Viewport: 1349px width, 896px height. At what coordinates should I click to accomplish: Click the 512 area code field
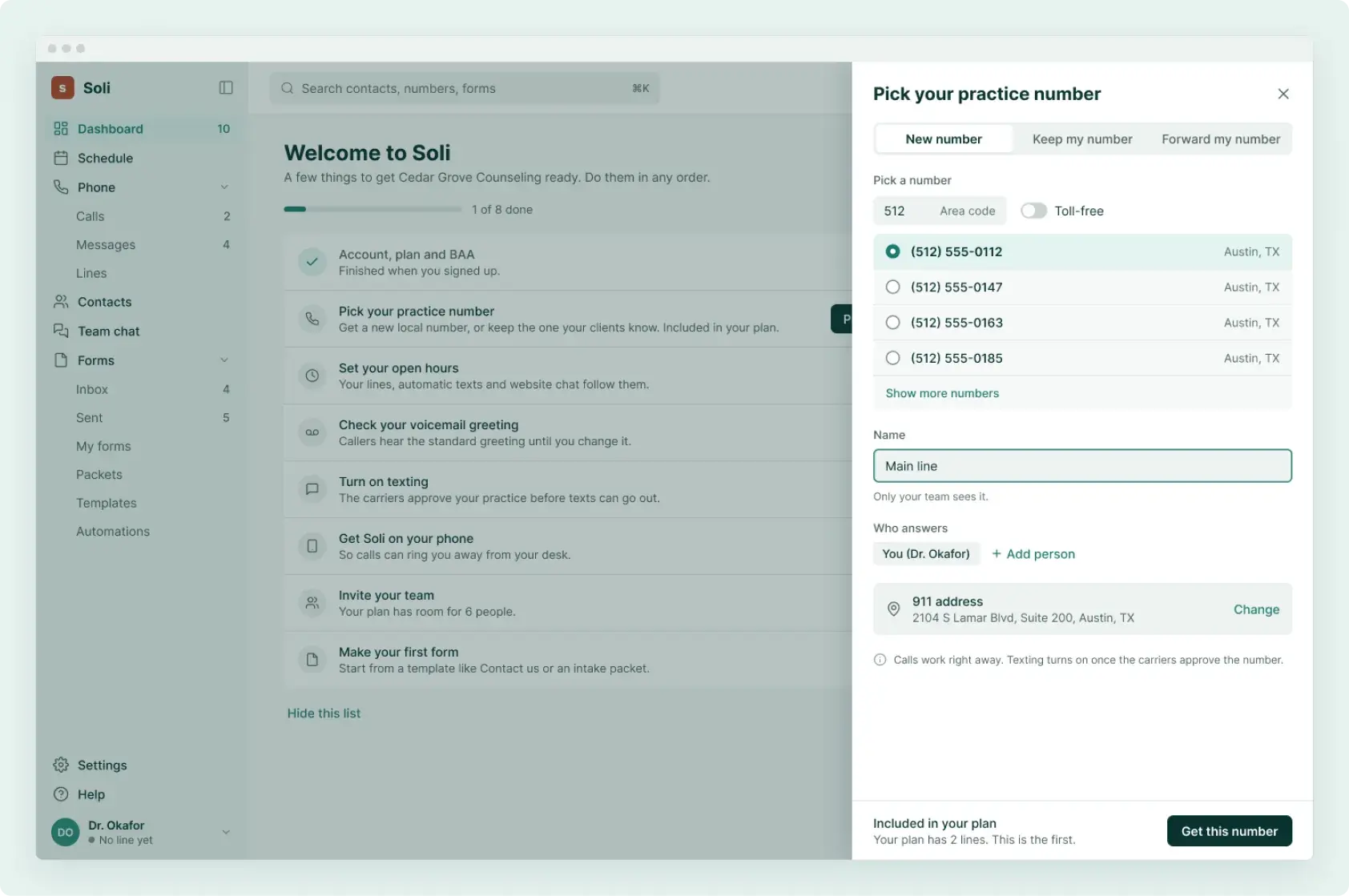click(940, 211)
